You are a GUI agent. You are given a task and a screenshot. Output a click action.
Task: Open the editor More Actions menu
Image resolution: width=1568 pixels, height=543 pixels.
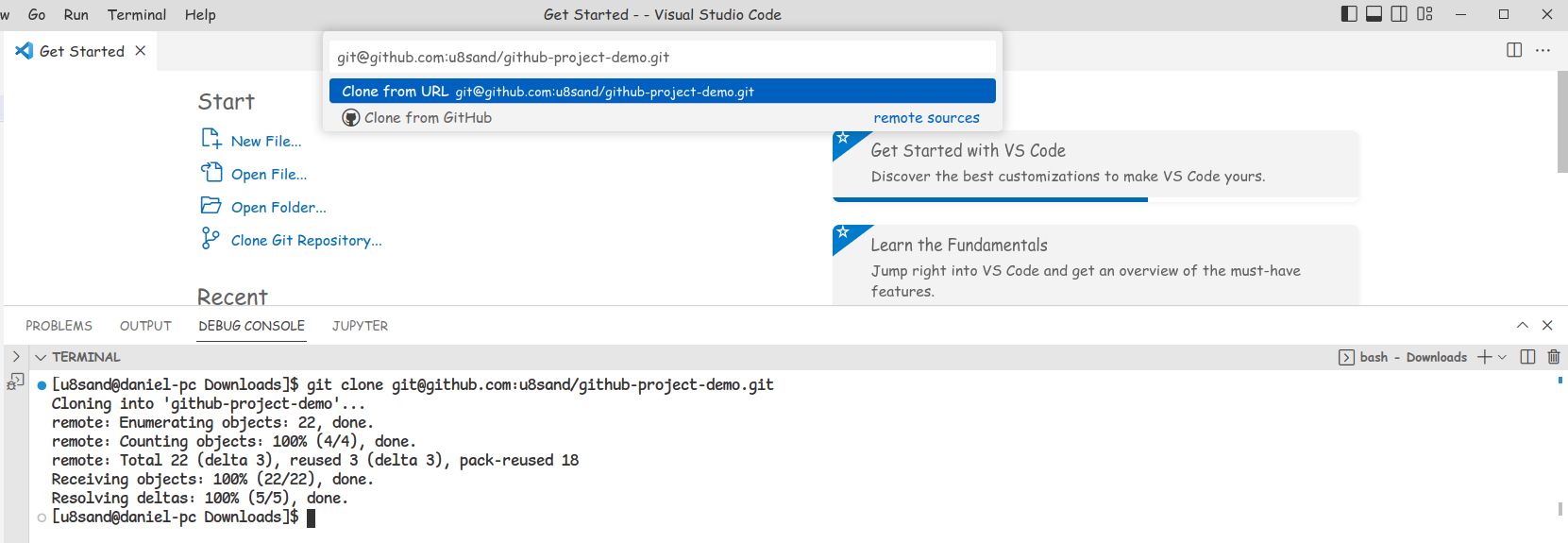coord(1543,50)
